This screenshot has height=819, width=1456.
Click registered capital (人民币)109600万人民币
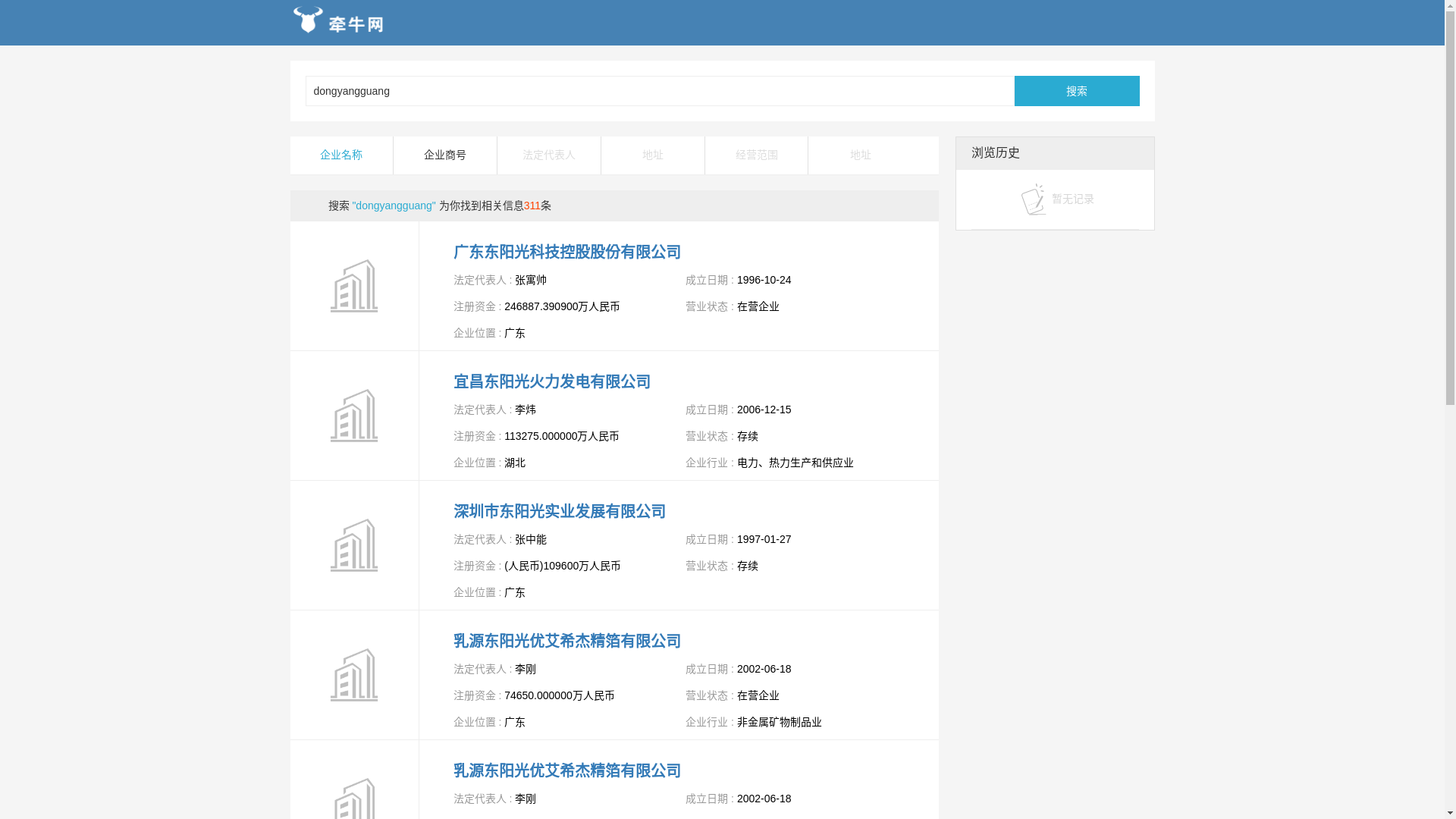tap(563, 566)
